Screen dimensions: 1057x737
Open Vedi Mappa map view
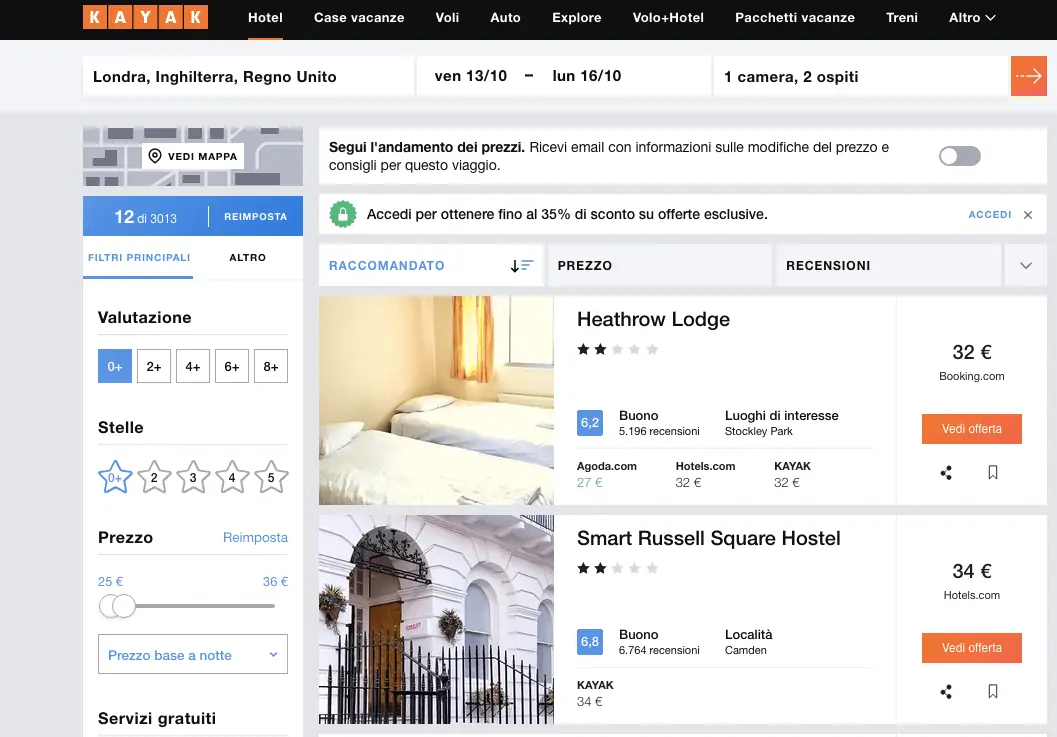pyautogui.click(x=193, y=156)
